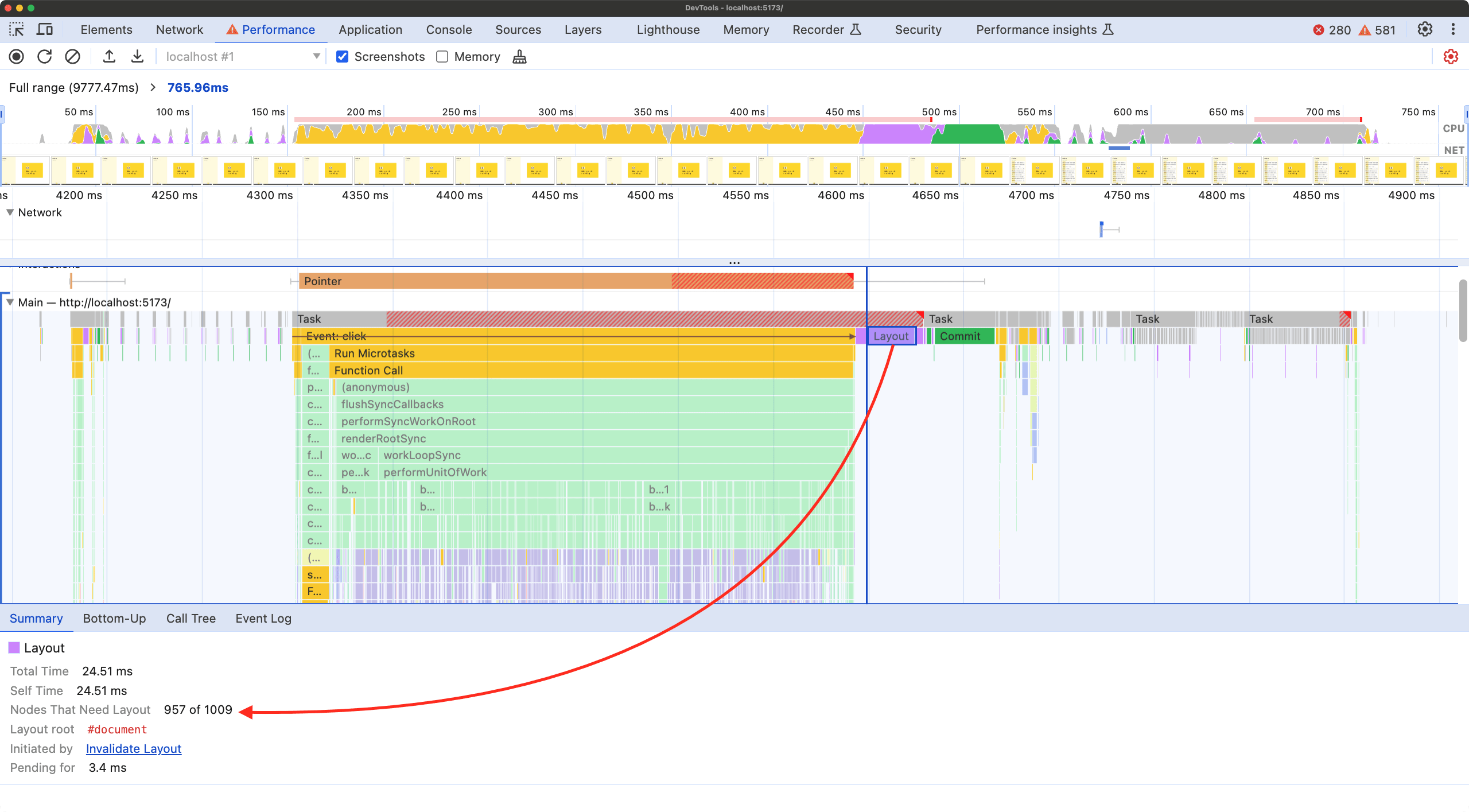Collapse the Main — http://localhost:5173 track
Image resolution: width=1469 pixels, height=812 pixels.
[x=10, y=302]
